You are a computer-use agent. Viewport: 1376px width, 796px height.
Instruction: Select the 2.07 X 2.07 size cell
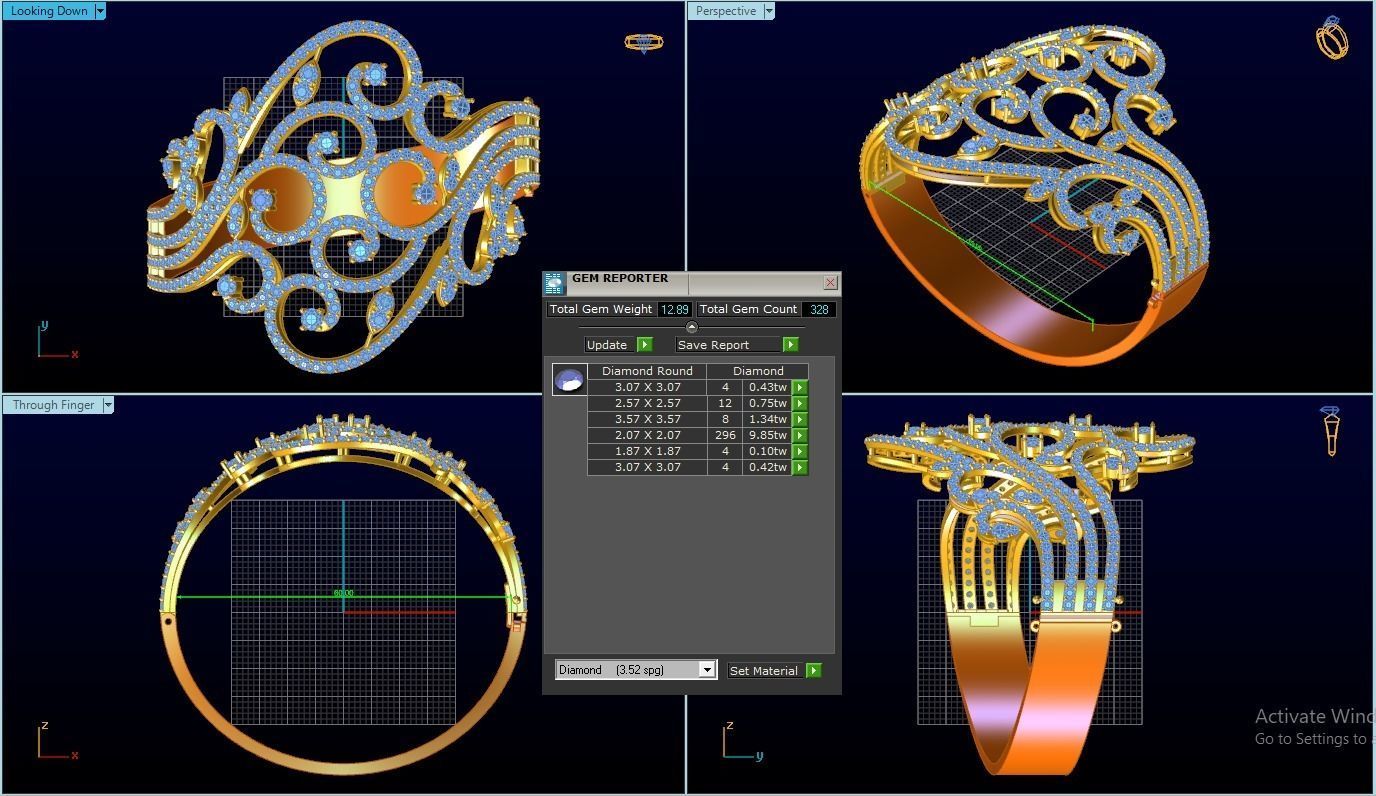[647, 435]
